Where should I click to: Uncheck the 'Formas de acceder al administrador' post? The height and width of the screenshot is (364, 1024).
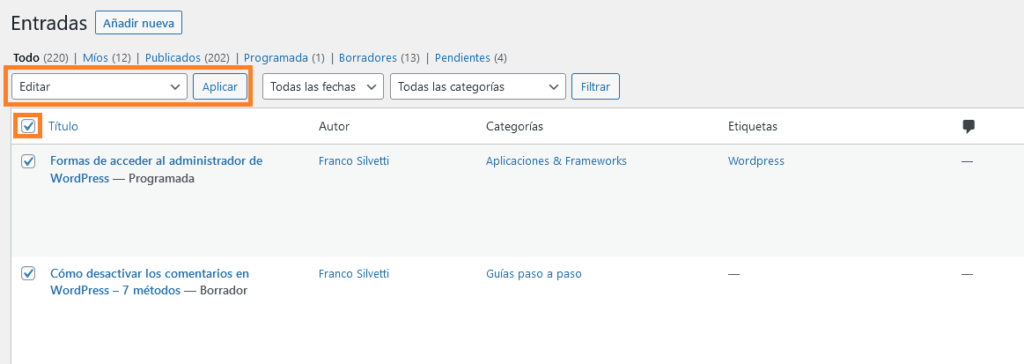28,161
